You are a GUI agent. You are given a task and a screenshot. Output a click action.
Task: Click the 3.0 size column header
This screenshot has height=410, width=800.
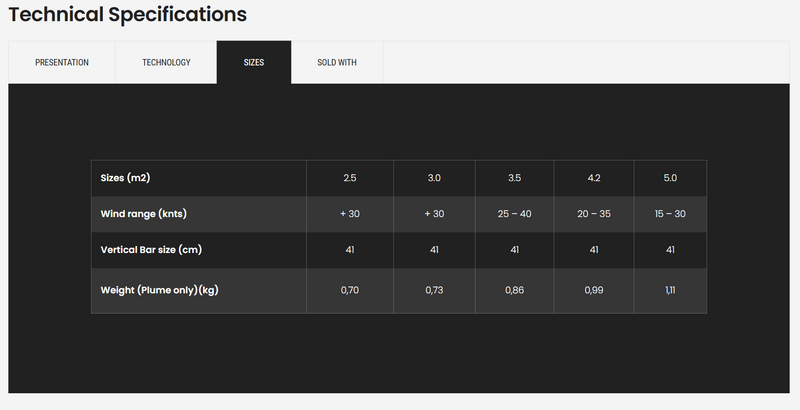point(434,178)
